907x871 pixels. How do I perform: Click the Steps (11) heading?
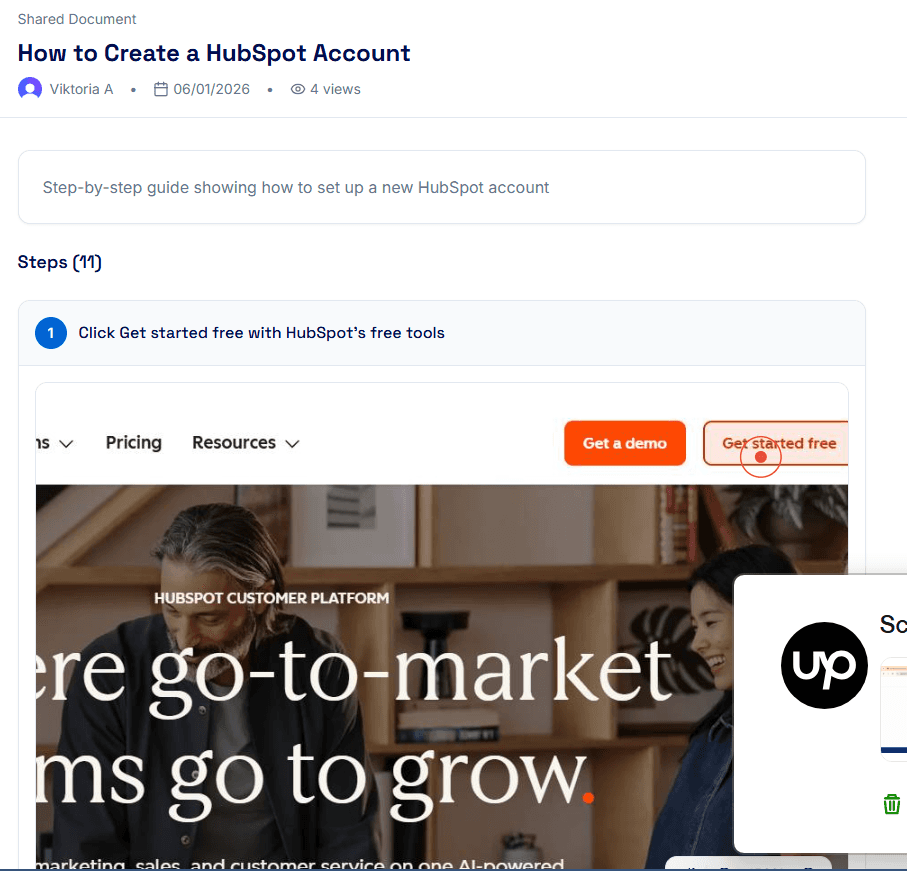pos(60,262)
